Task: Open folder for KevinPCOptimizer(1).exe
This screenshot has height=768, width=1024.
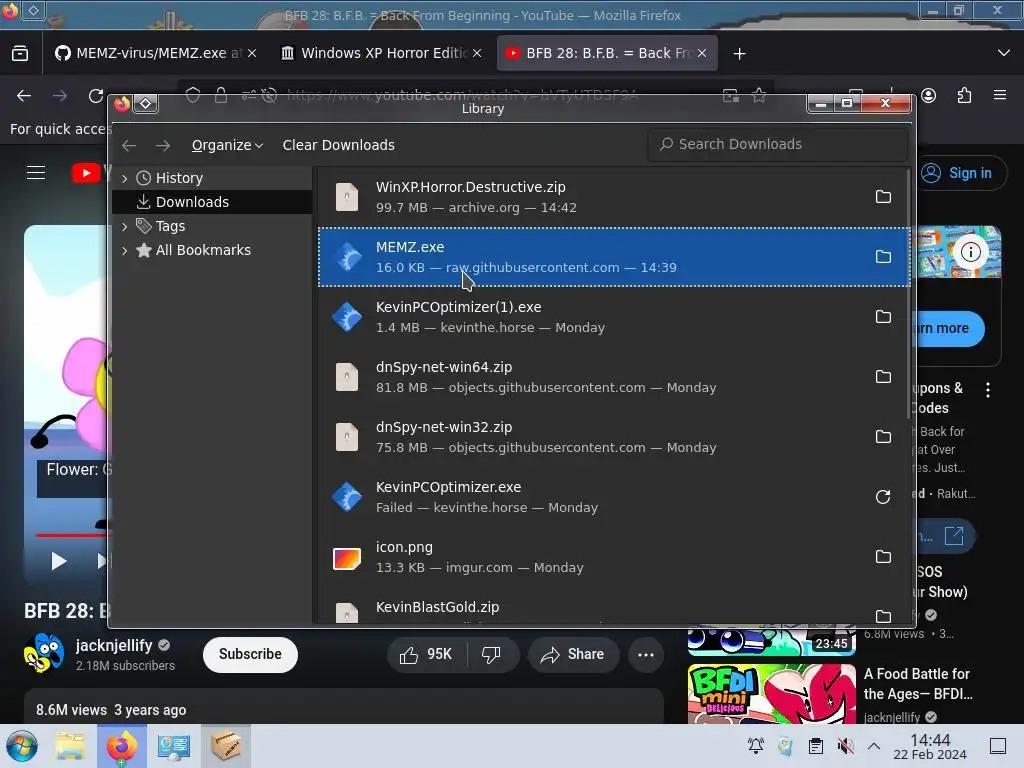Action: [883, 317]
